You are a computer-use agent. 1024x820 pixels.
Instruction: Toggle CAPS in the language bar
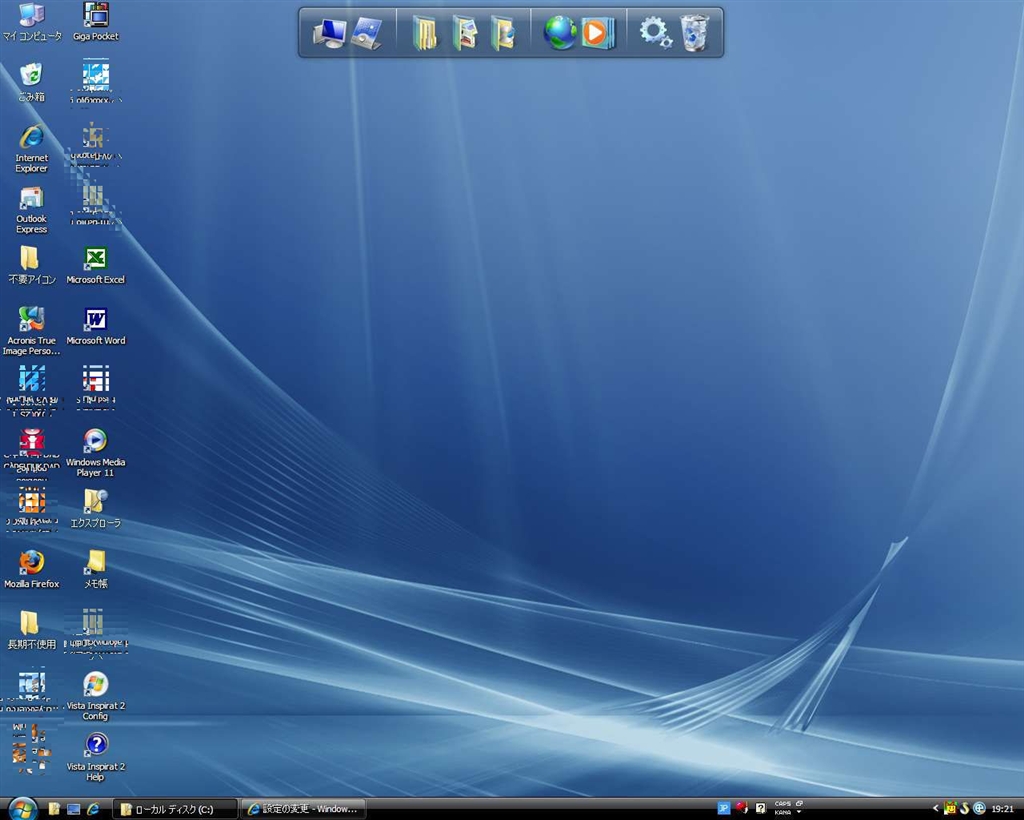coord(782,804)
